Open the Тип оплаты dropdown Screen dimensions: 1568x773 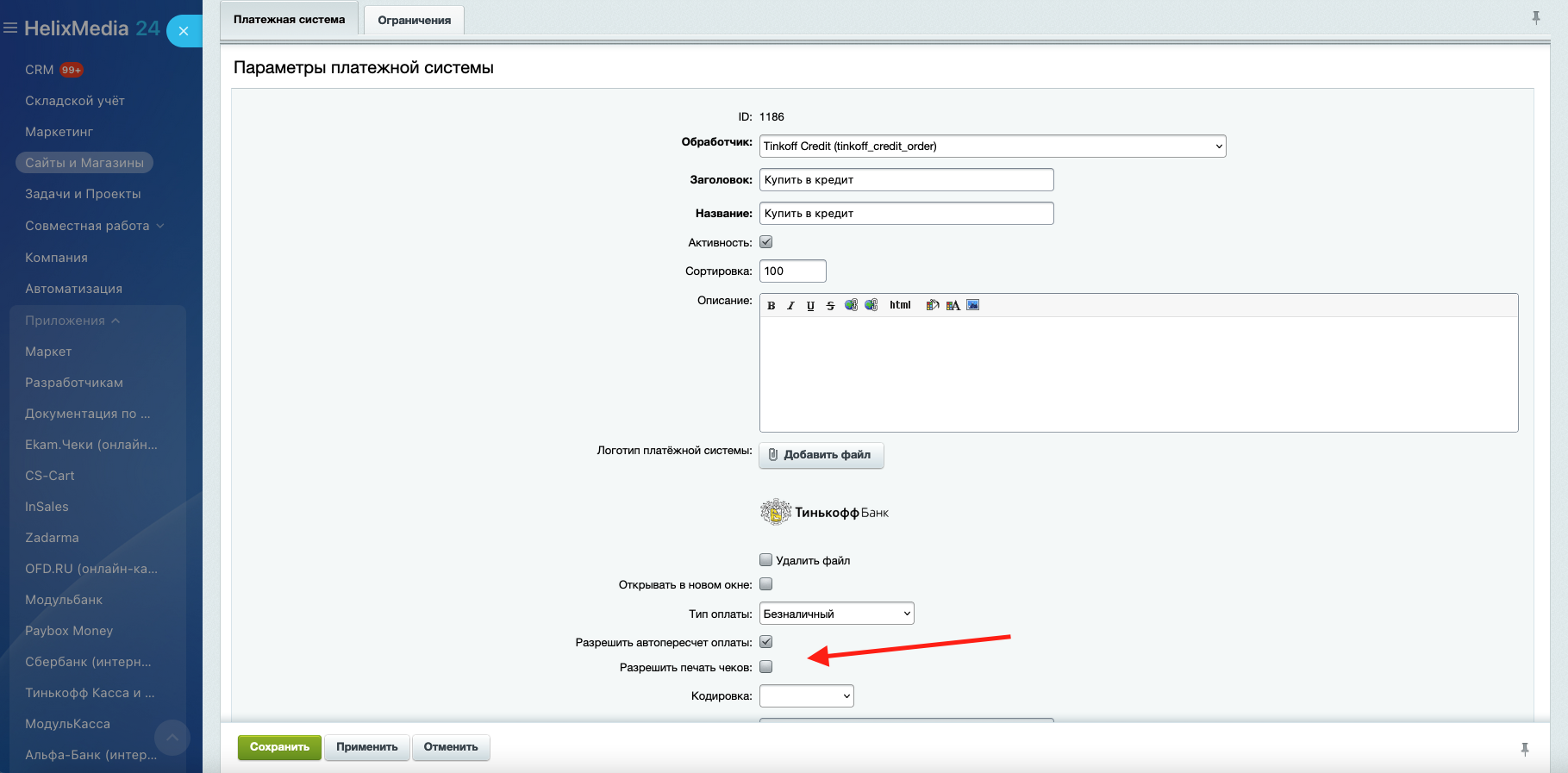[x=836, y=614]
